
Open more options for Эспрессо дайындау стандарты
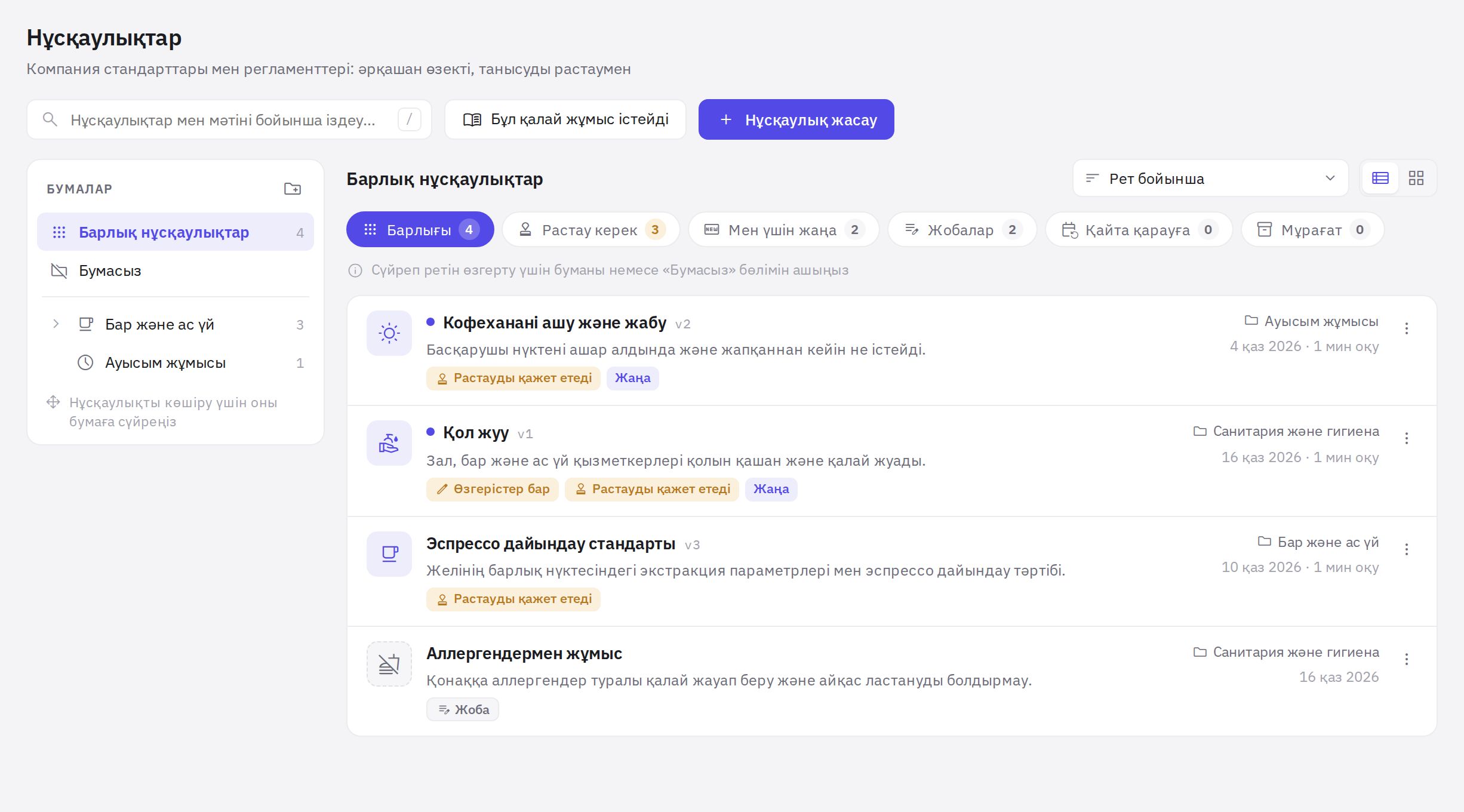[x=1407, y=549]
